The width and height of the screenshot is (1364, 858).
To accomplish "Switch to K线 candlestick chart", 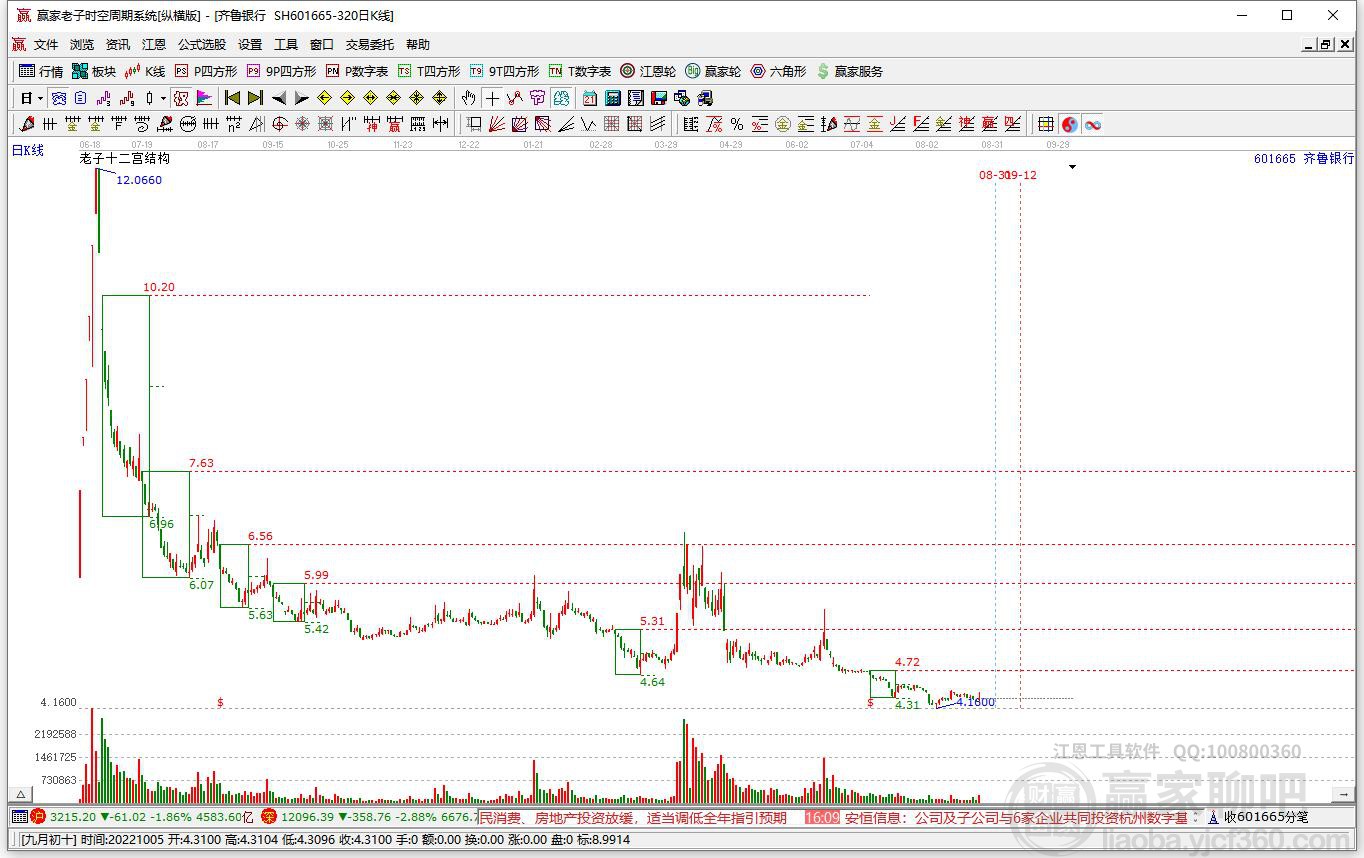I will (x=145, y=71).
